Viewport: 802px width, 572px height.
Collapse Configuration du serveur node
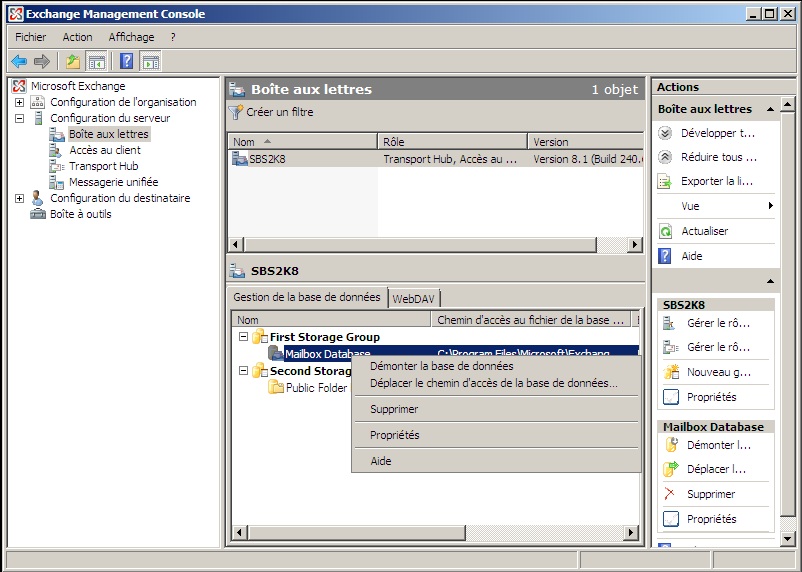(19, 118)
